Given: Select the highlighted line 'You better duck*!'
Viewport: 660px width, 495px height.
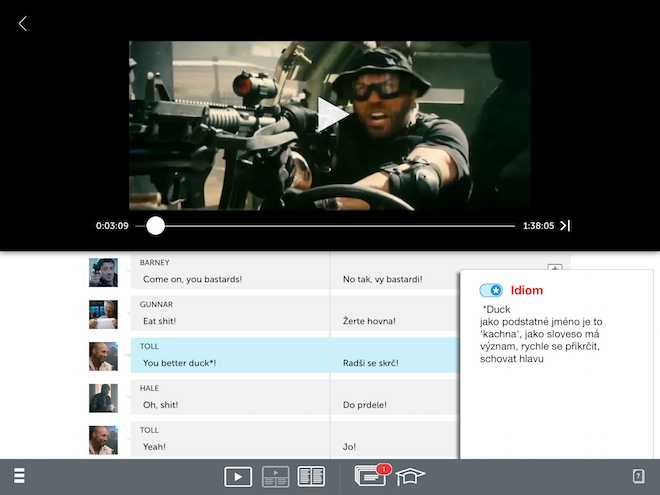Looking at the screenshot, I should click(x=179, y=363).
